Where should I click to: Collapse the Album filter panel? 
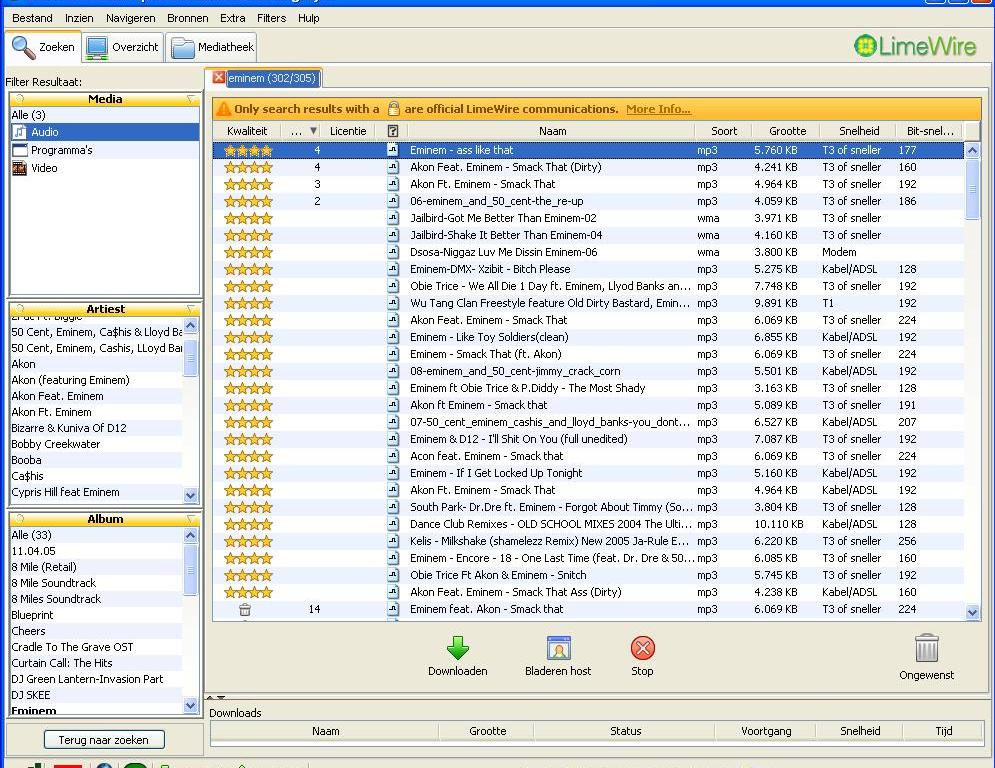tap(191, 519)
